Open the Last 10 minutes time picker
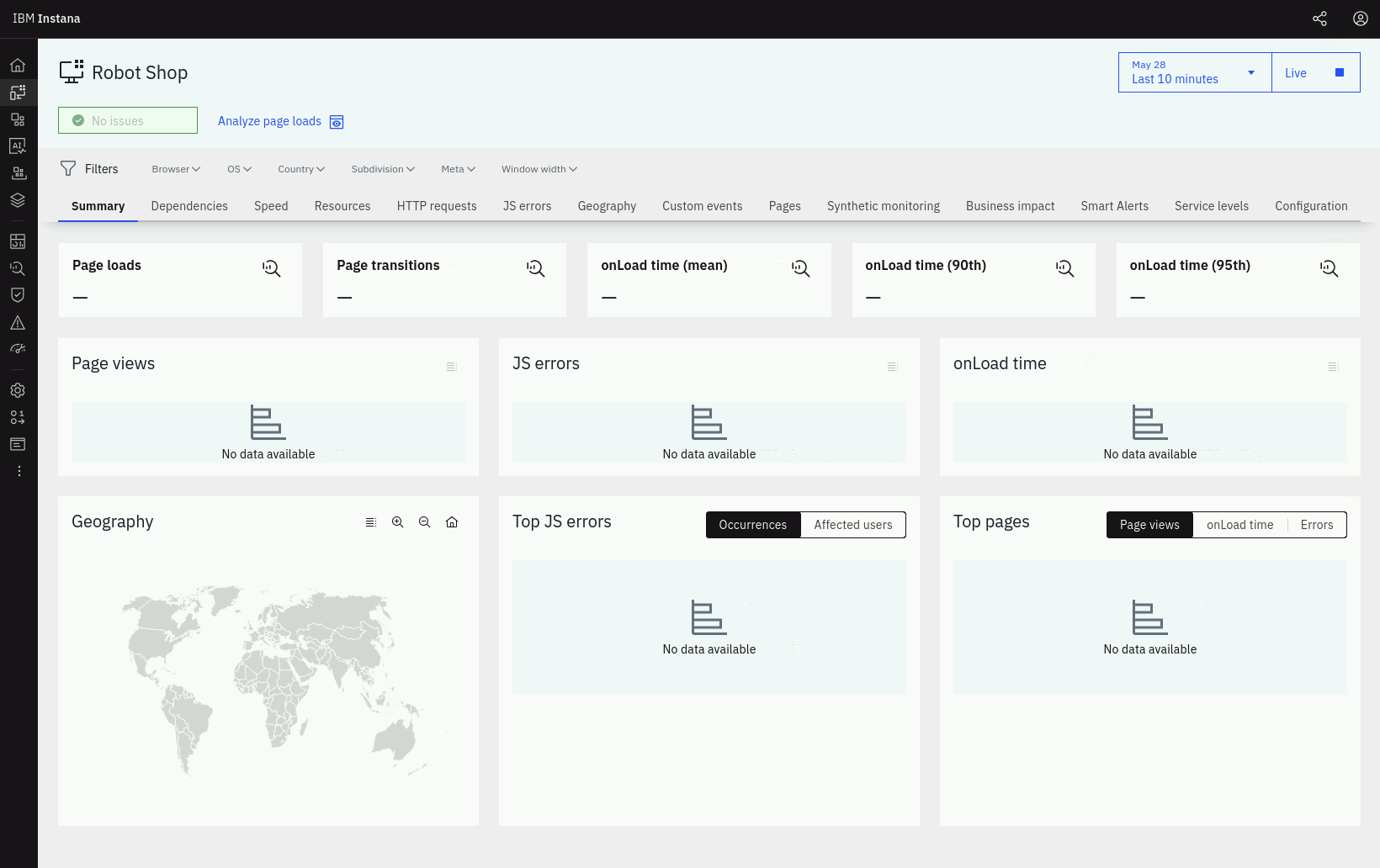 (1195, 72)
